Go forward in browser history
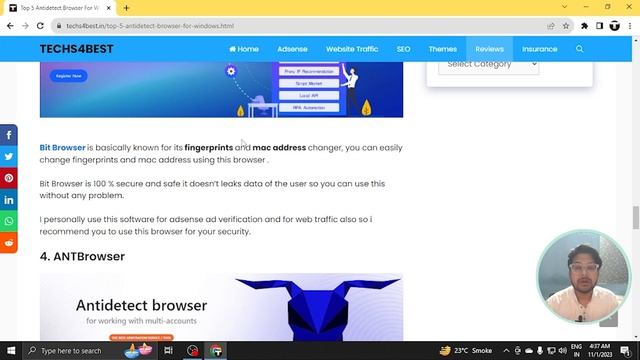 tap(25, 26)
